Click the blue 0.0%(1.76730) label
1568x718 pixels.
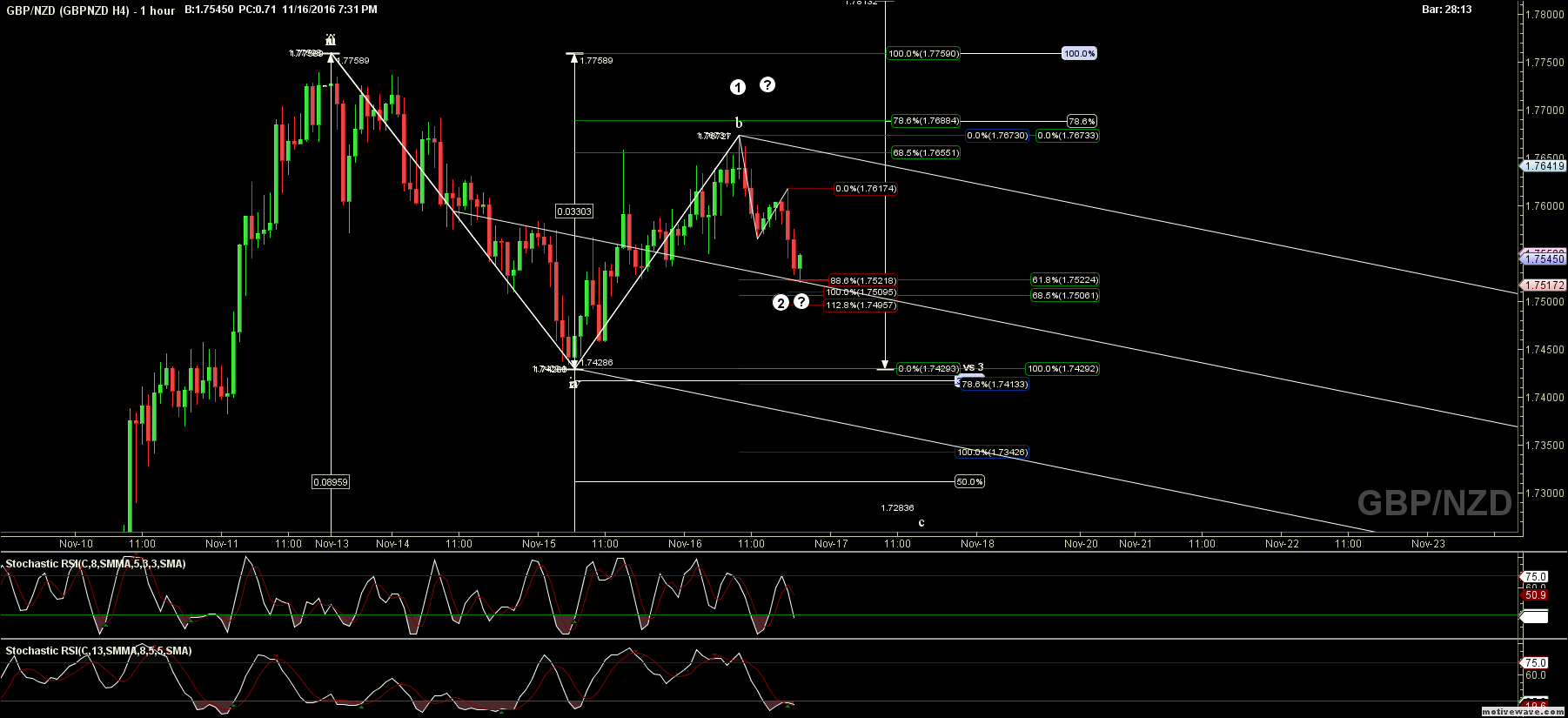(x=997, y=136)
